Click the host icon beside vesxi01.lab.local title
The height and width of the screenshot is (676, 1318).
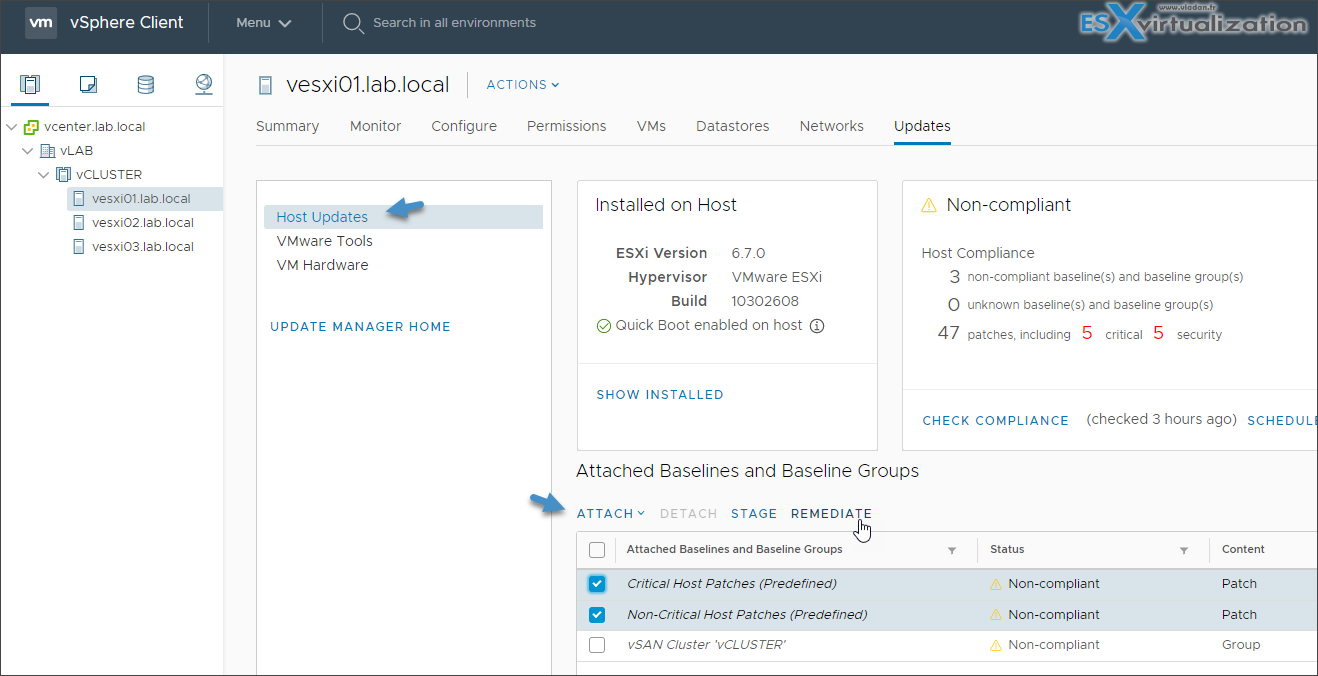266,85
